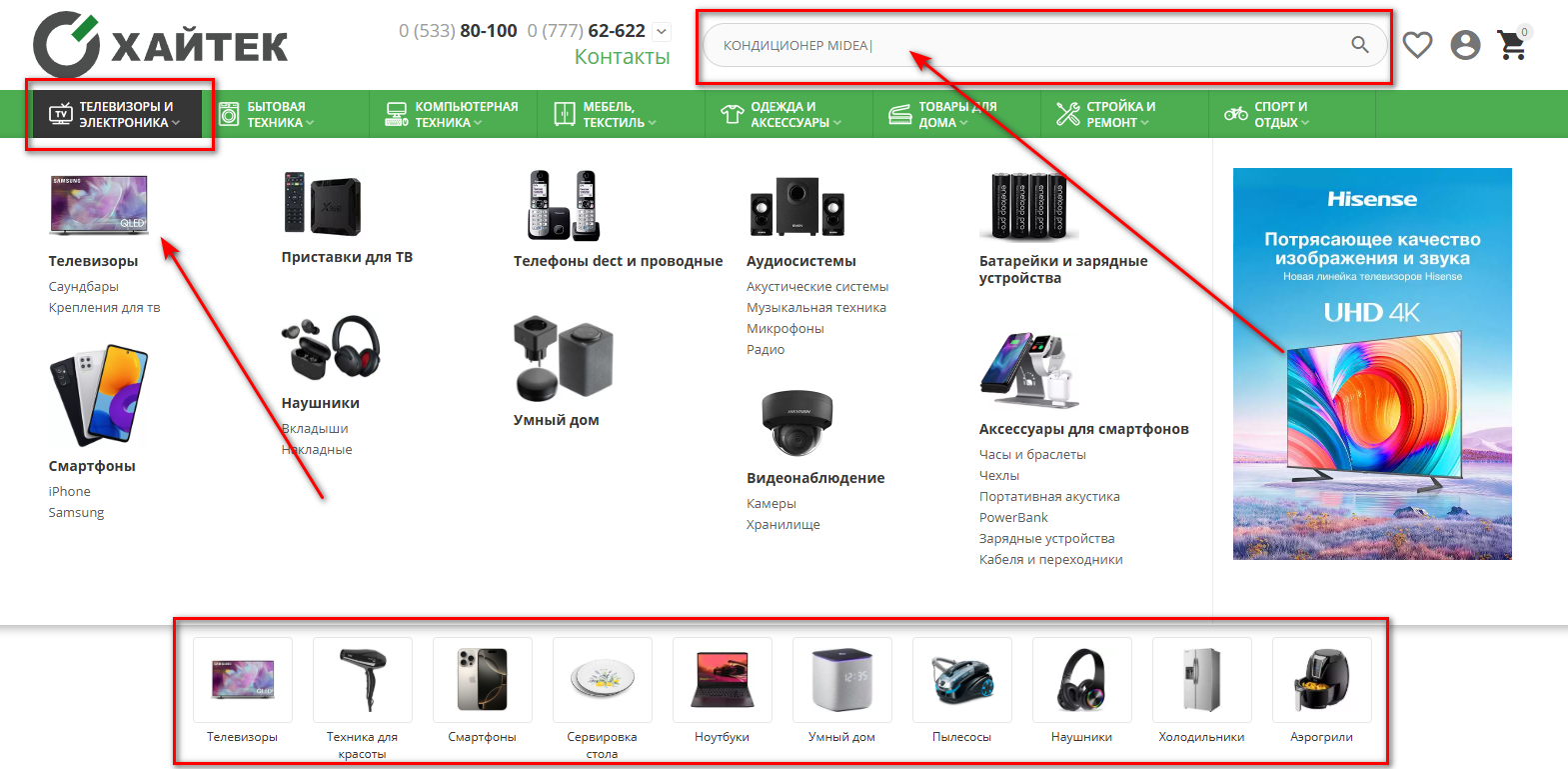
Task: Click the smartphone accessories charging dock image
Action: point(1030,371)
